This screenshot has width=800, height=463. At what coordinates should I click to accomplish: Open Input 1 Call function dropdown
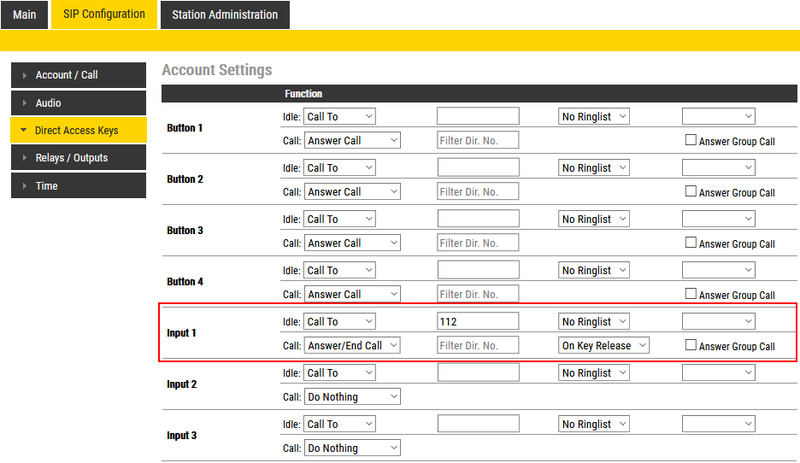point(352,345)
